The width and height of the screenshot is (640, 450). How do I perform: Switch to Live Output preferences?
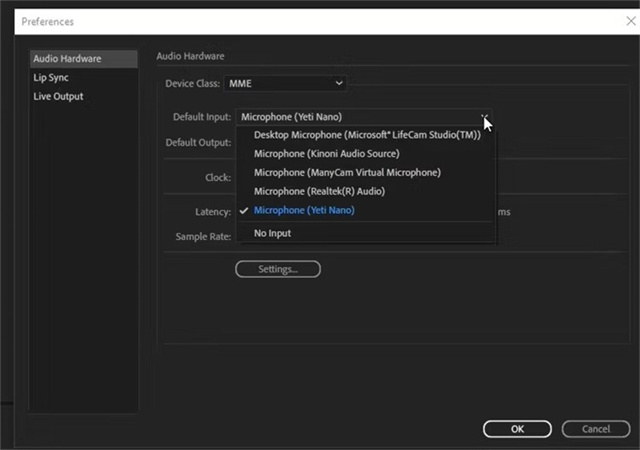coord(58,97)
